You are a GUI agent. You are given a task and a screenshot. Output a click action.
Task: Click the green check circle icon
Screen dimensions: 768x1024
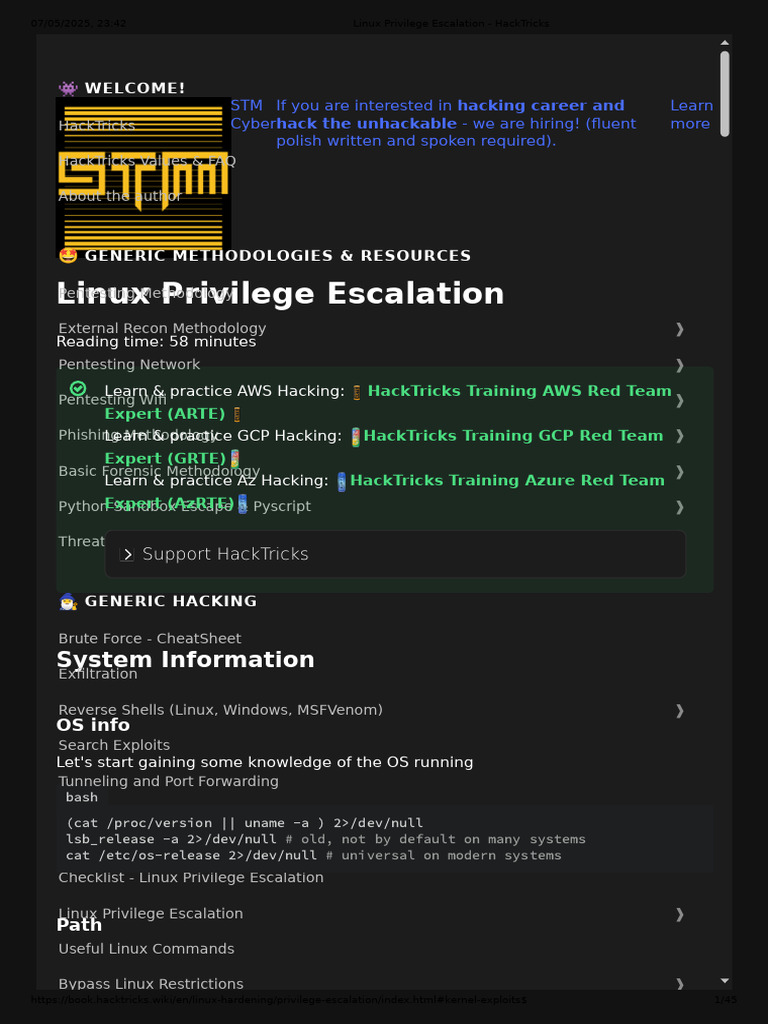pos(78,389)
